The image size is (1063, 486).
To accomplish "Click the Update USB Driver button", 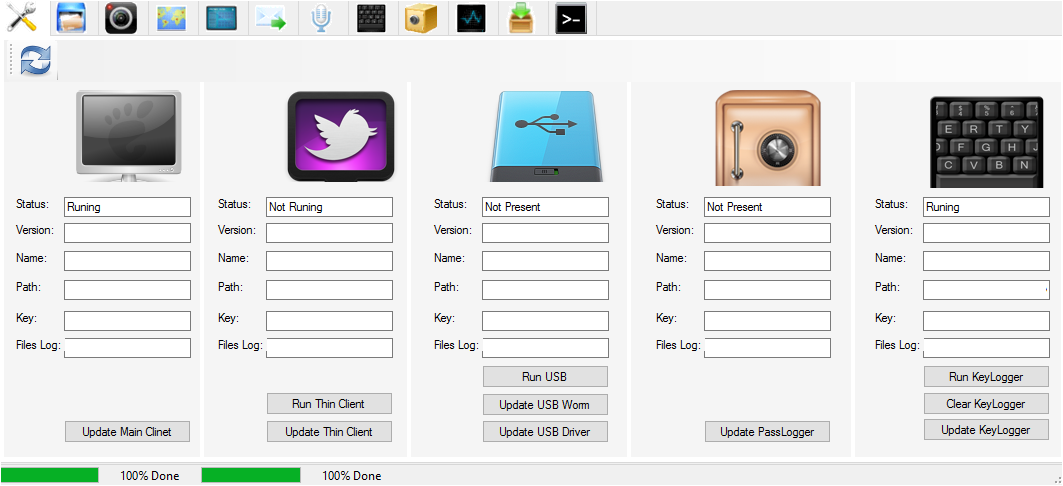I will [x=545, y=432].
